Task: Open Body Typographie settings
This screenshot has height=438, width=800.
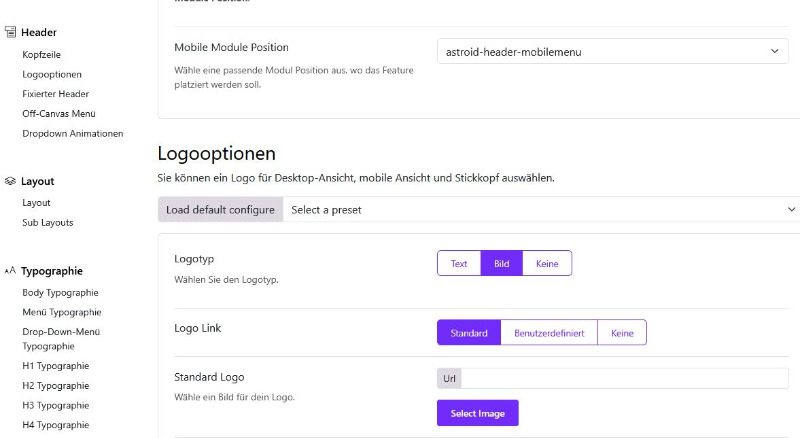Action: (x=60, y=293)
